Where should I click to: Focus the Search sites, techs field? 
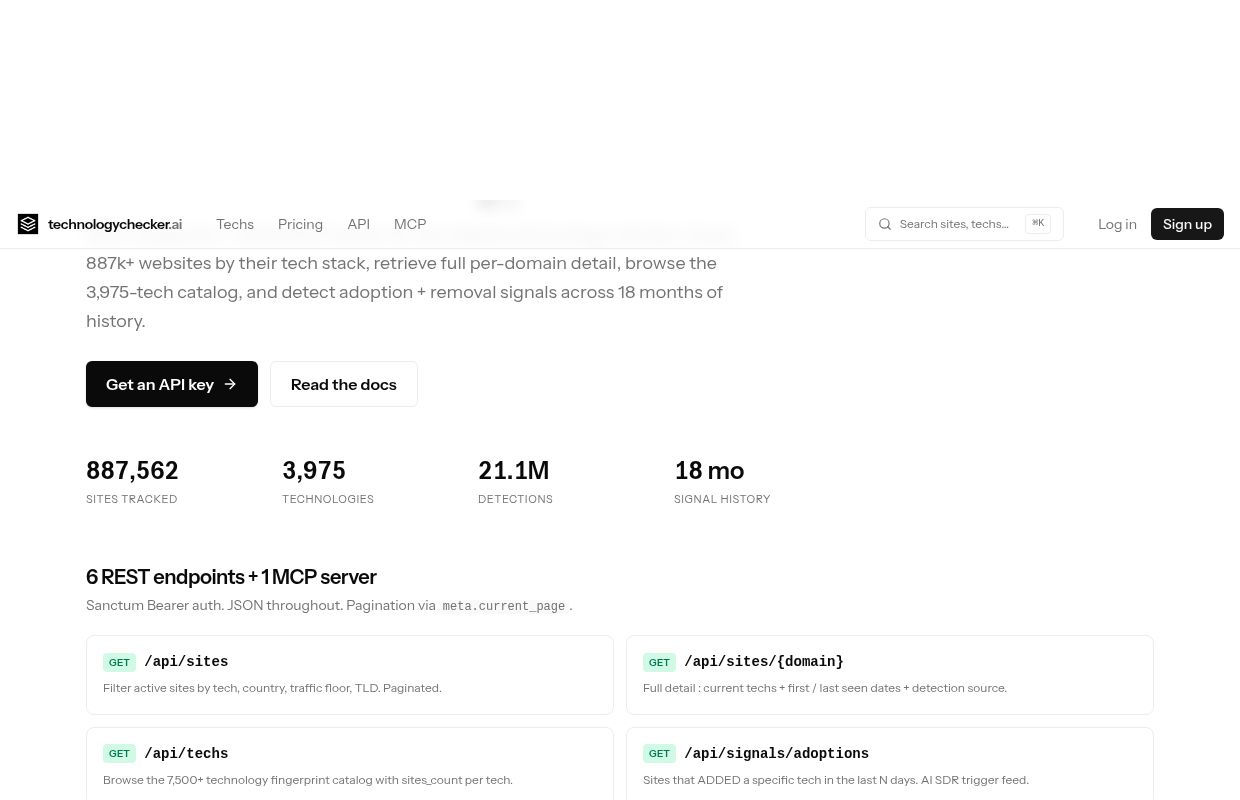pos(964,224)
